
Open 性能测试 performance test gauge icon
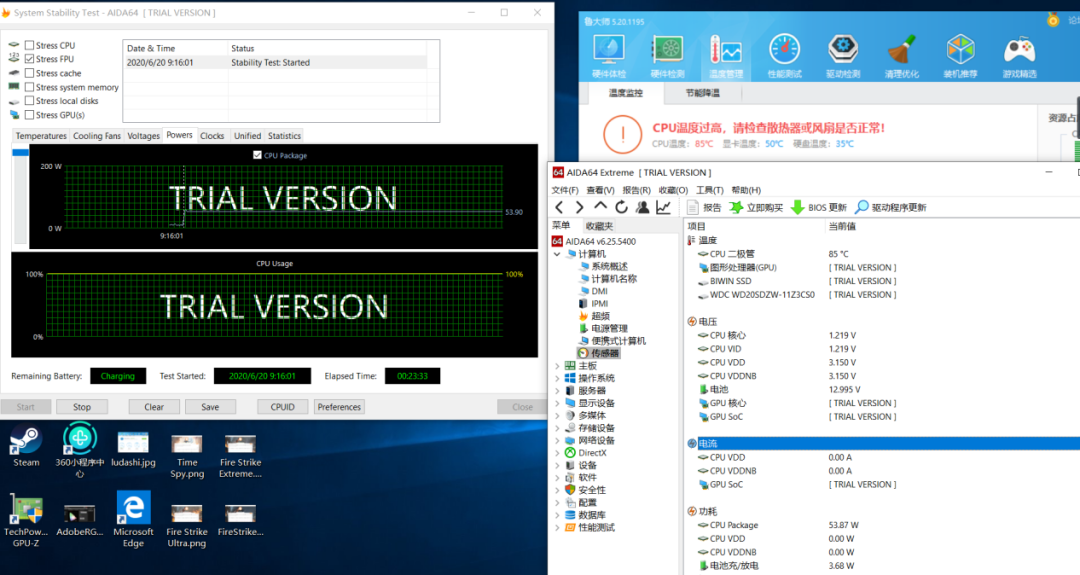(784, 55)
